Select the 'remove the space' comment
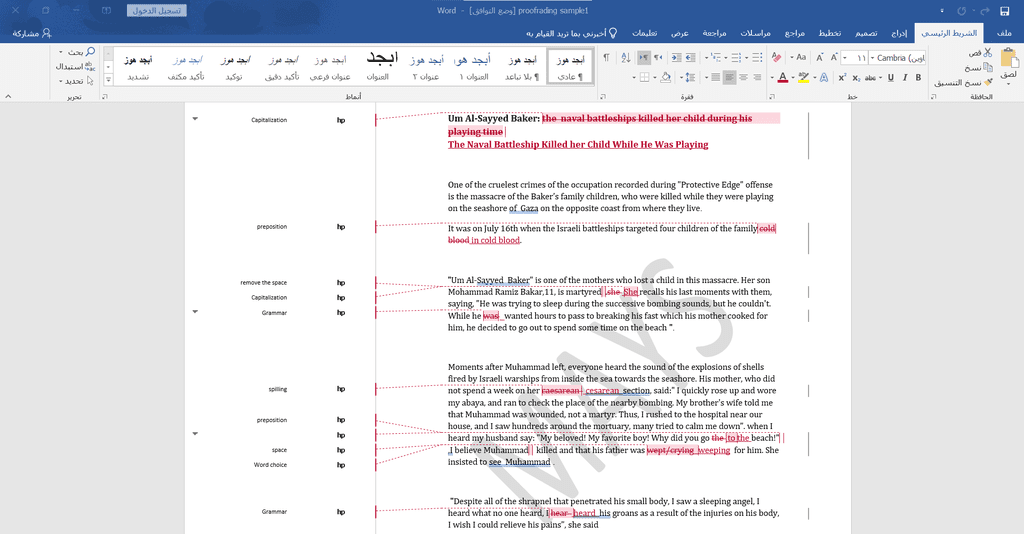This screenshot has width=1024, height=534. [x=263, y=283]
